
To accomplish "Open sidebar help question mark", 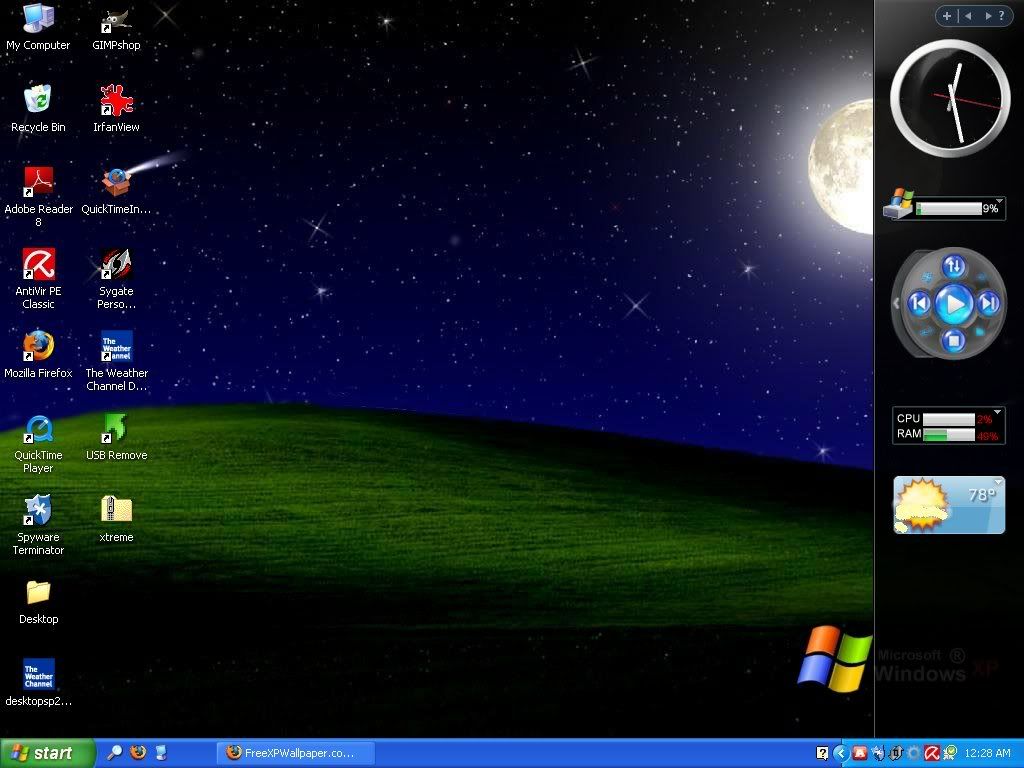I will 1002,16.
